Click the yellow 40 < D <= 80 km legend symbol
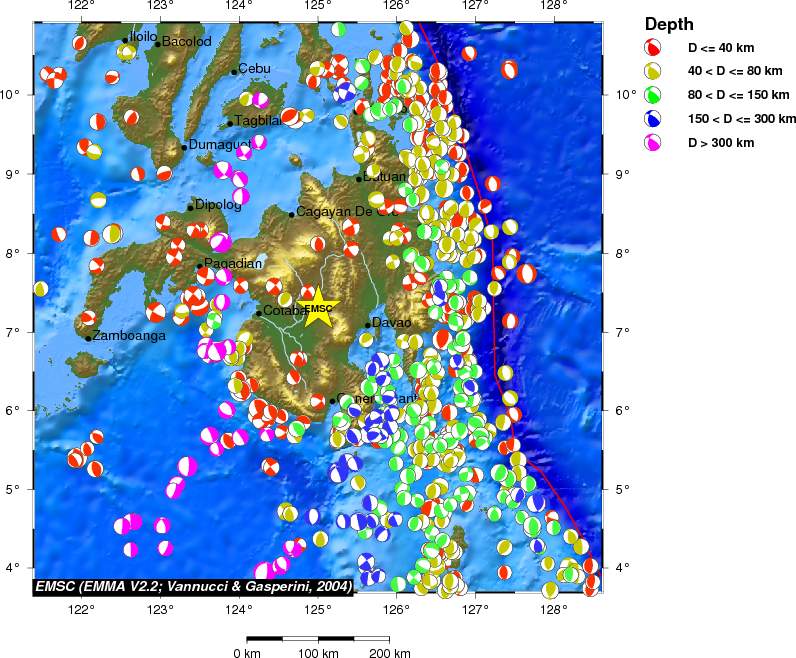 point(653,71)
